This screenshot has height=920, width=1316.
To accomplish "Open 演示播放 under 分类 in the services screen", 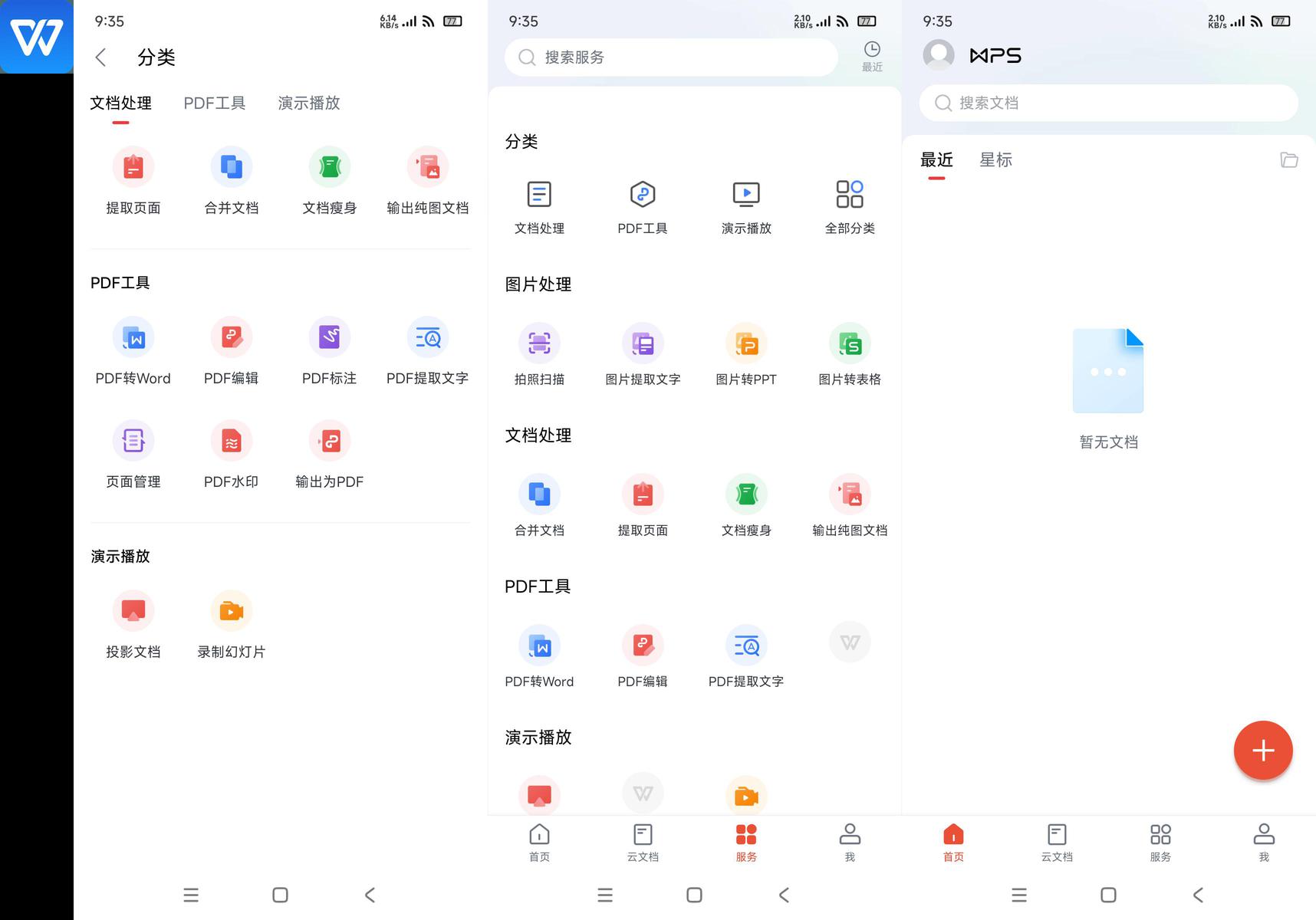I will (x=746, y=207).
